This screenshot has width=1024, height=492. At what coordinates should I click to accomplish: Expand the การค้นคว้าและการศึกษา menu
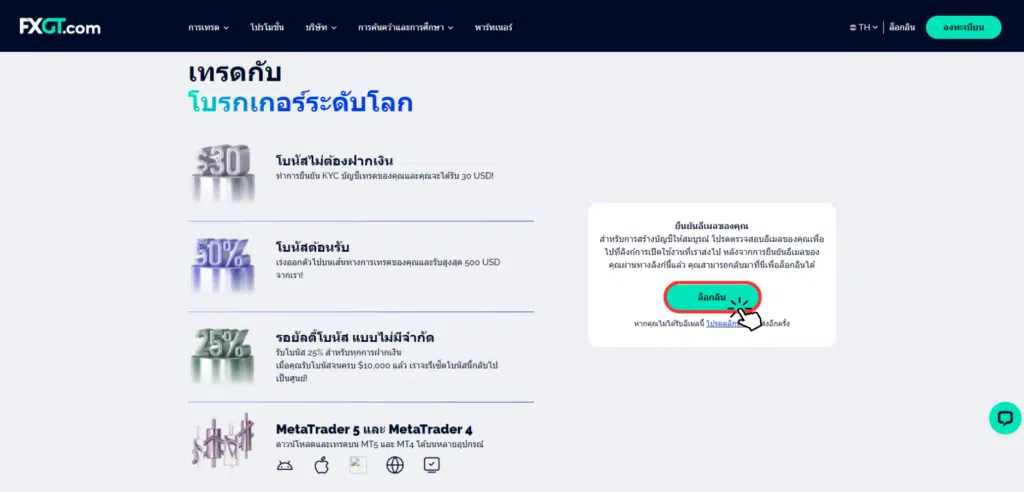click(406, 27)
